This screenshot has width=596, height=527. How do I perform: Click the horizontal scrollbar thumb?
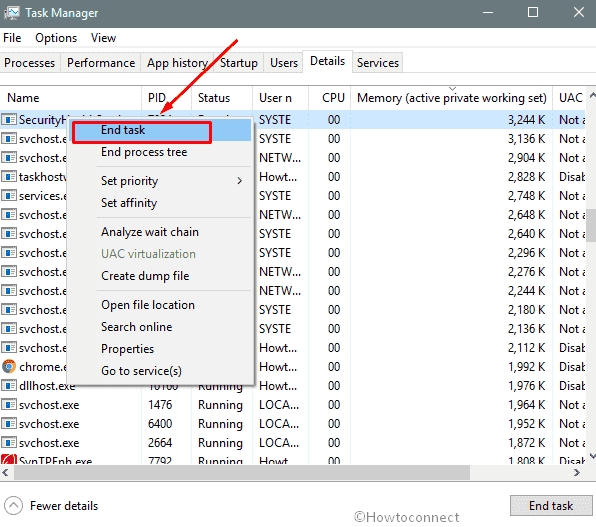[242, 472]
